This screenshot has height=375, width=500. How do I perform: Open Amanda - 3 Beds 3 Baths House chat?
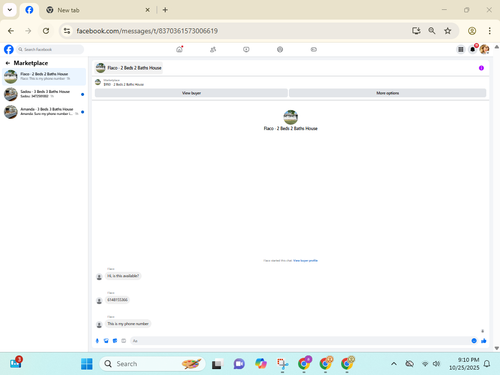click(x=44, y=112)
